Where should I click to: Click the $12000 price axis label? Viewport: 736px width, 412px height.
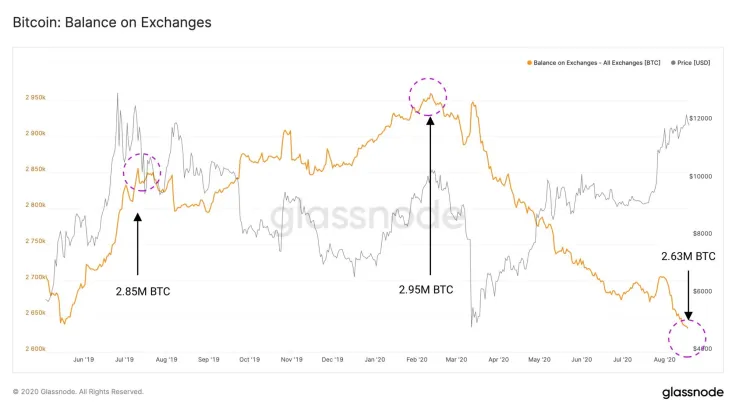pos(700,119)
